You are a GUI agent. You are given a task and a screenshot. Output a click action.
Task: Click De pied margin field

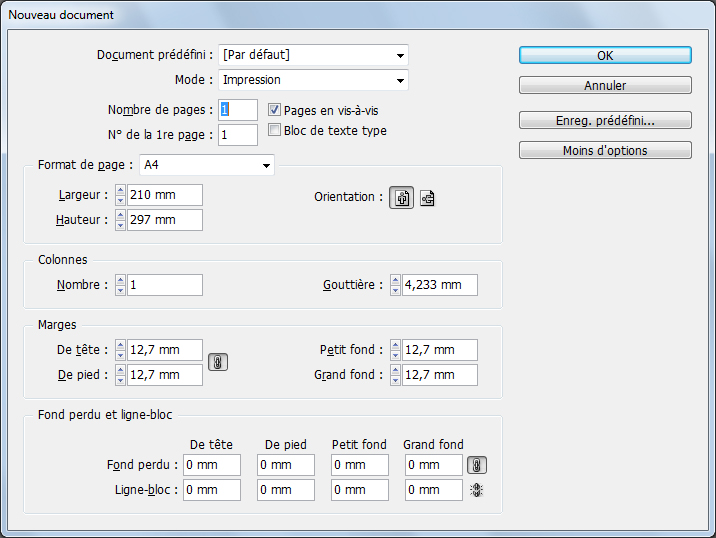(165, 375)
